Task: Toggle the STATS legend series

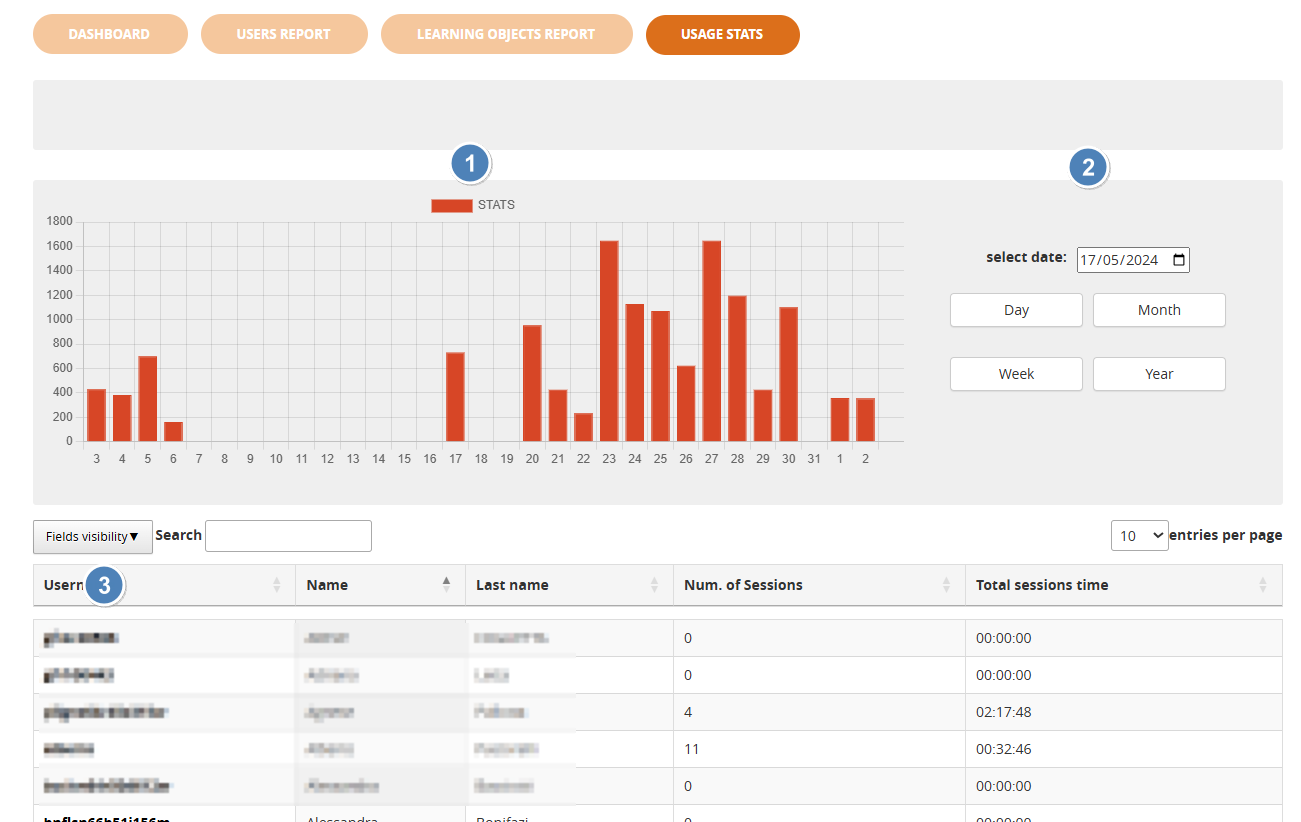Action: click(x=473, y=205)
